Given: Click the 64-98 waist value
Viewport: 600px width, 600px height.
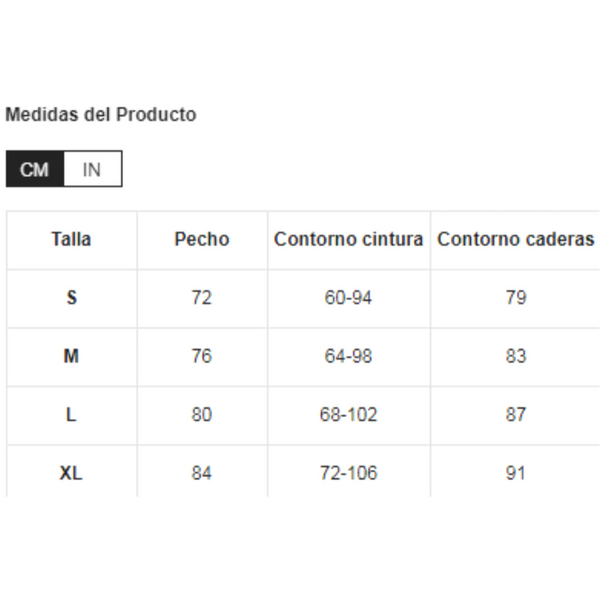Looking at the screenshot, I should coord(348,356).
